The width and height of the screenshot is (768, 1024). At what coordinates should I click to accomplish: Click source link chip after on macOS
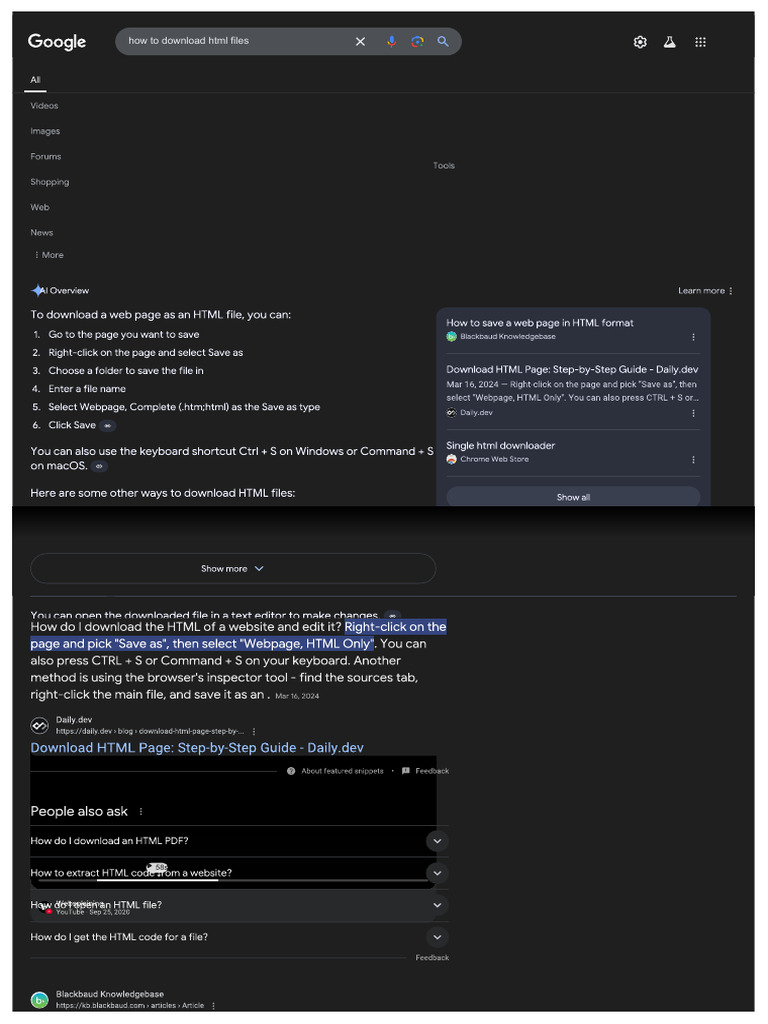tap(99, 466)
